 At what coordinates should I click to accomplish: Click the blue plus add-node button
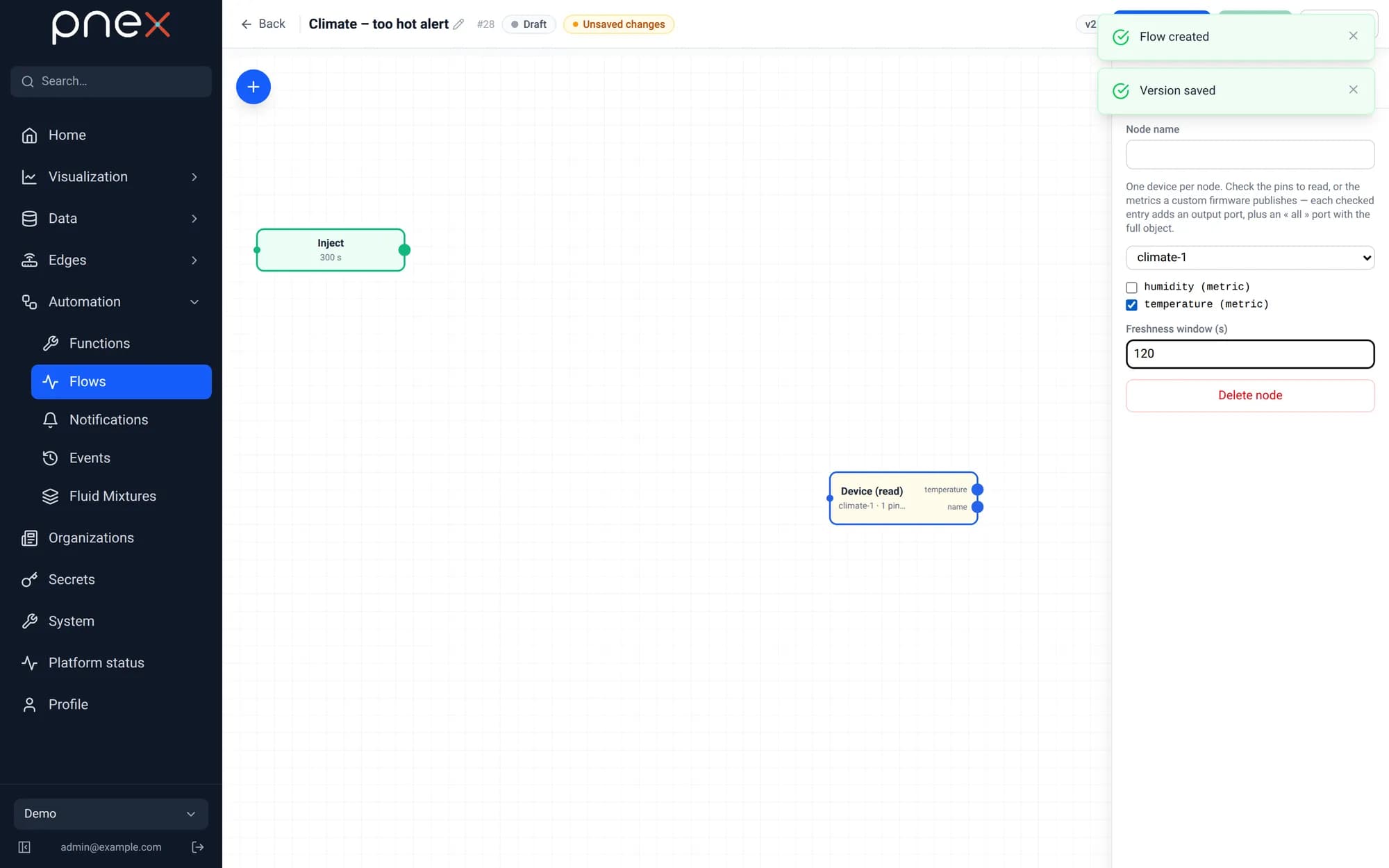coord(253,87)
